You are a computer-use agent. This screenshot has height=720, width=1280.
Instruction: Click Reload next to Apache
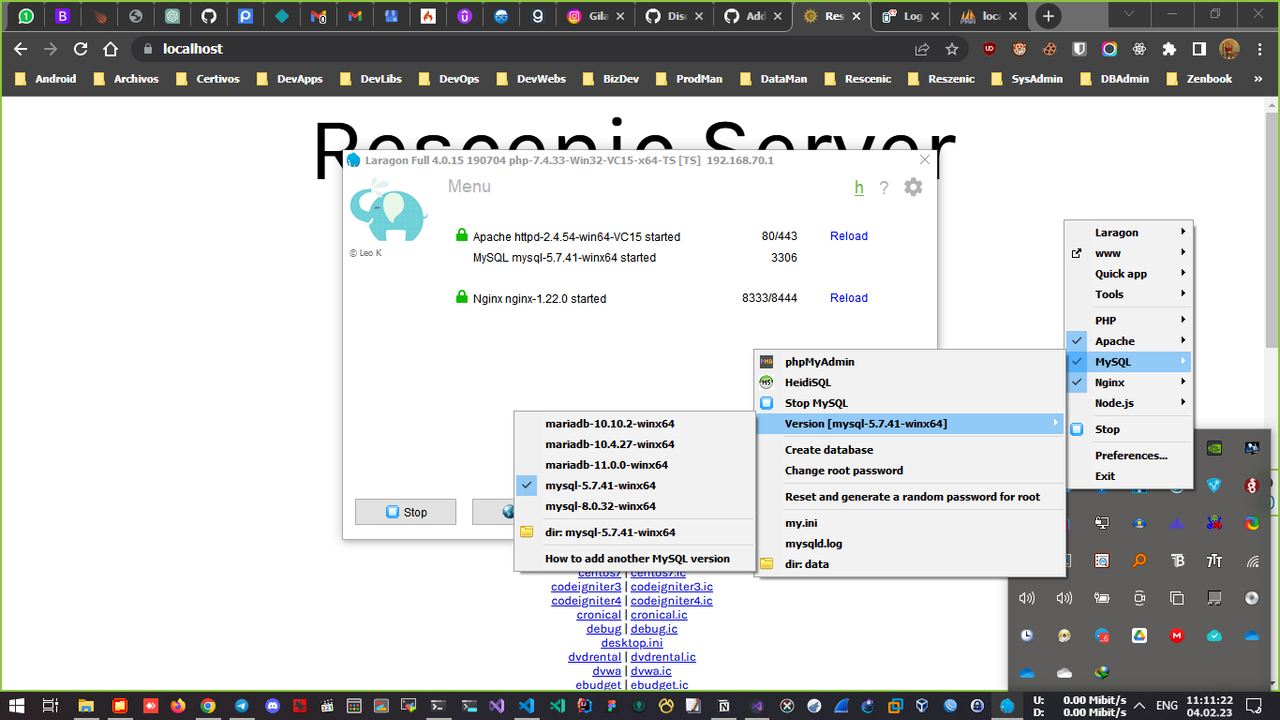(x=849, y=236)
